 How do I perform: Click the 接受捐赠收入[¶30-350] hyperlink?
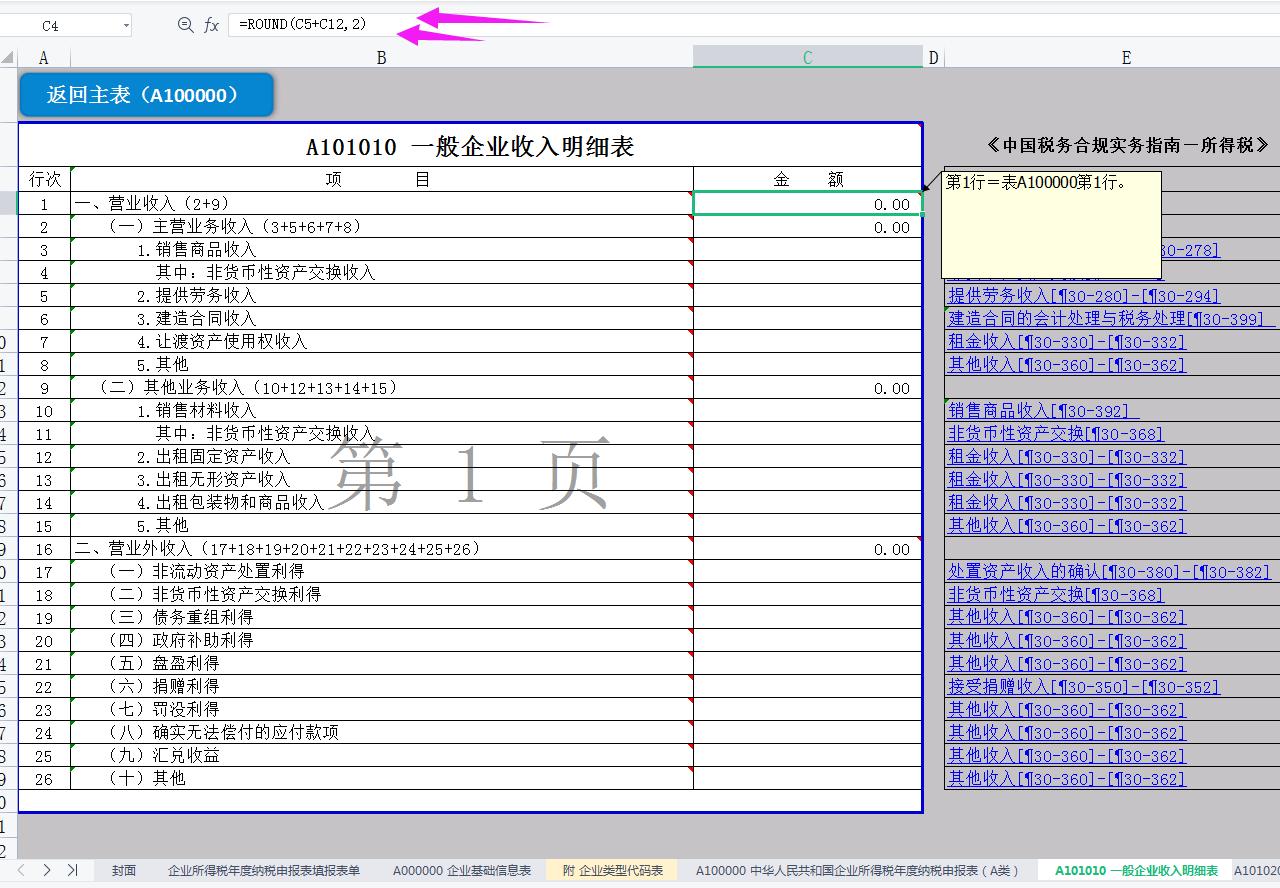click(x=1085, y=687)
